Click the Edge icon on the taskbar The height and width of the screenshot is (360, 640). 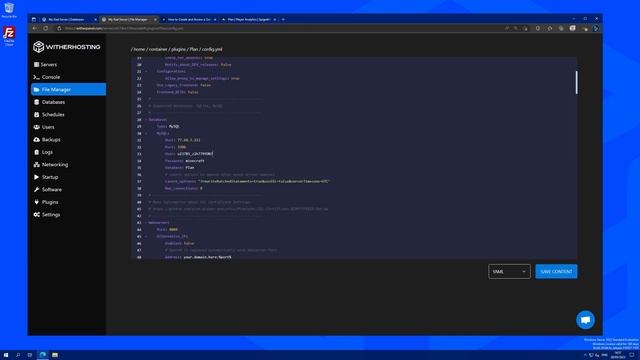pyautogui.click(x=42, y=355)
